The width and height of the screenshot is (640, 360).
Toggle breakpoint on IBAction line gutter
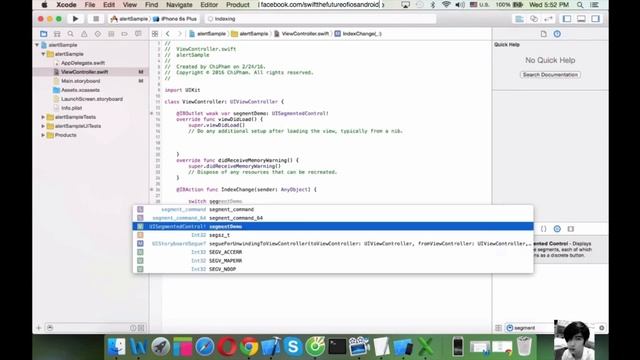151,190
